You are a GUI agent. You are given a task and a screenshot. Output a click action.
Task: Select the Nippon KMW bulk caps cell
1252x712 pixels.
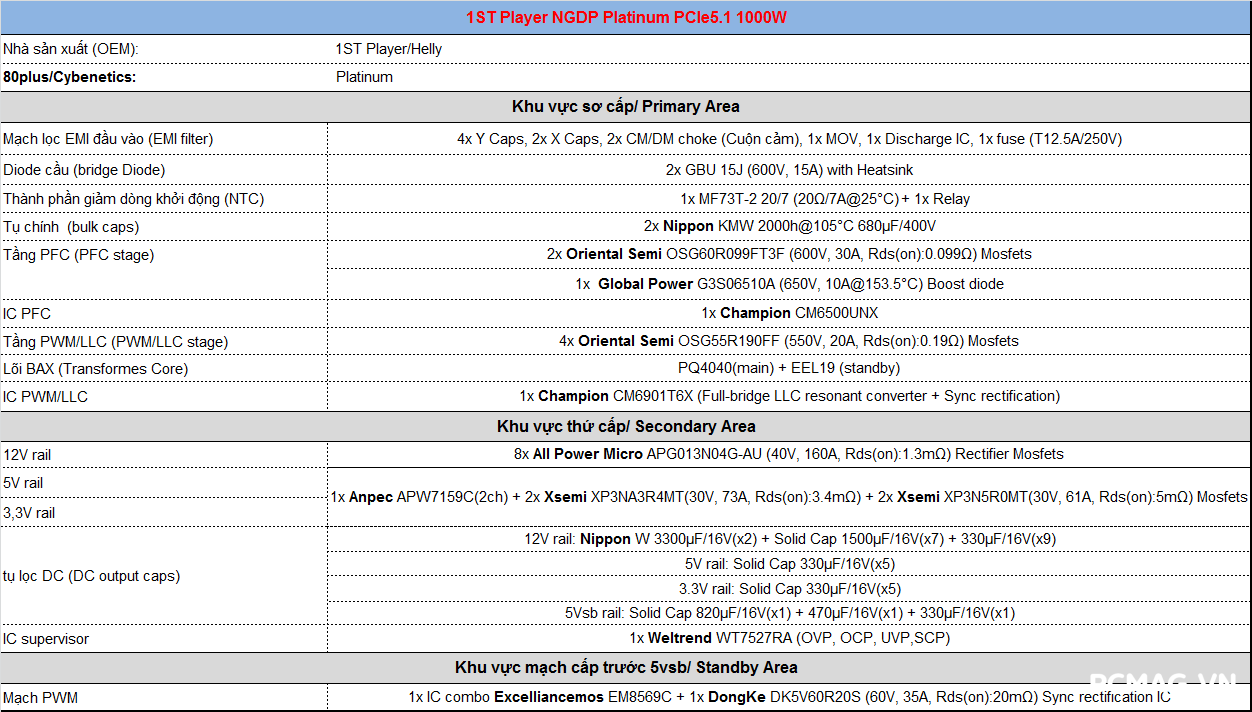789,226
